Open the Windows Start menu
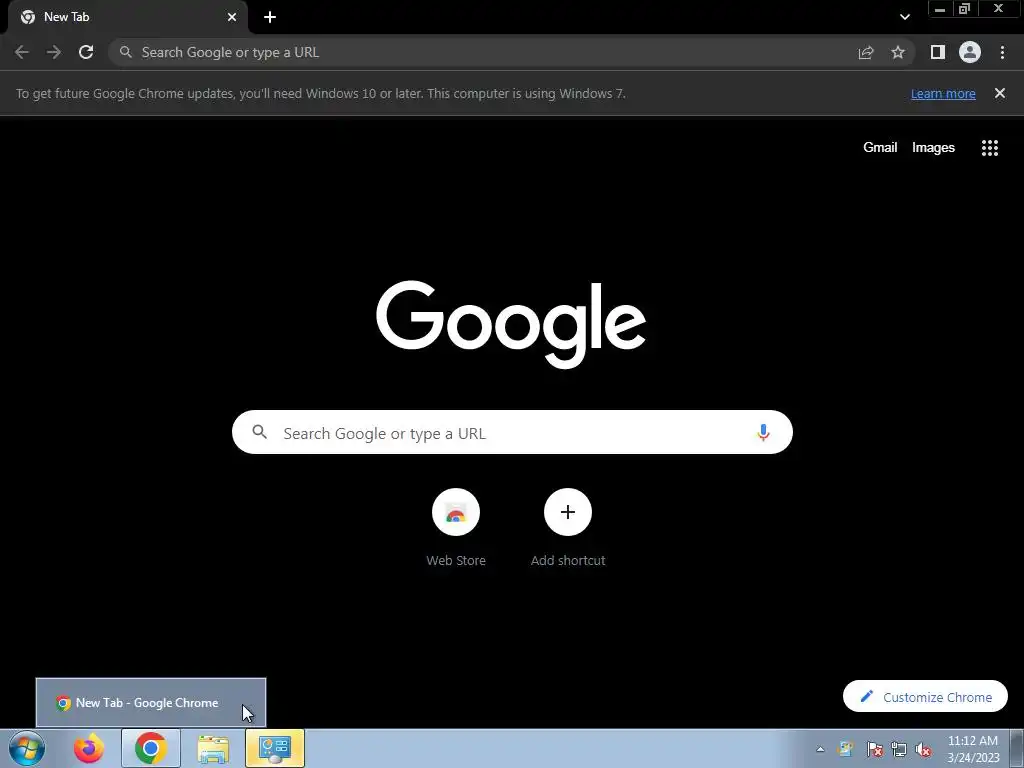The image size is (1024, 768). 27,748
